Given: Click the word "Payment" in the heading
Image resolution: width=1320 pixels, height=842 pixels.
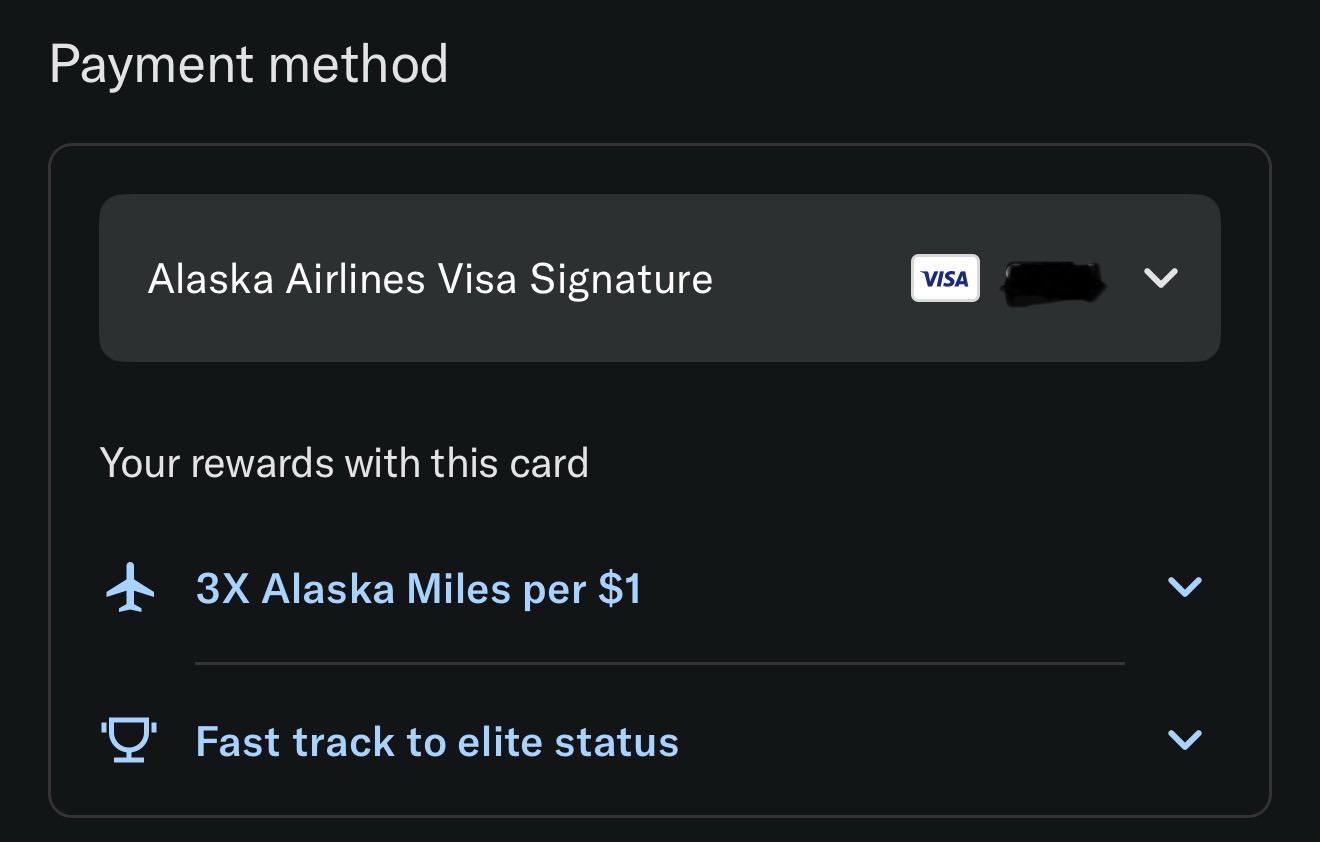Looking at the screenshot, I should (x=150, y=66).
